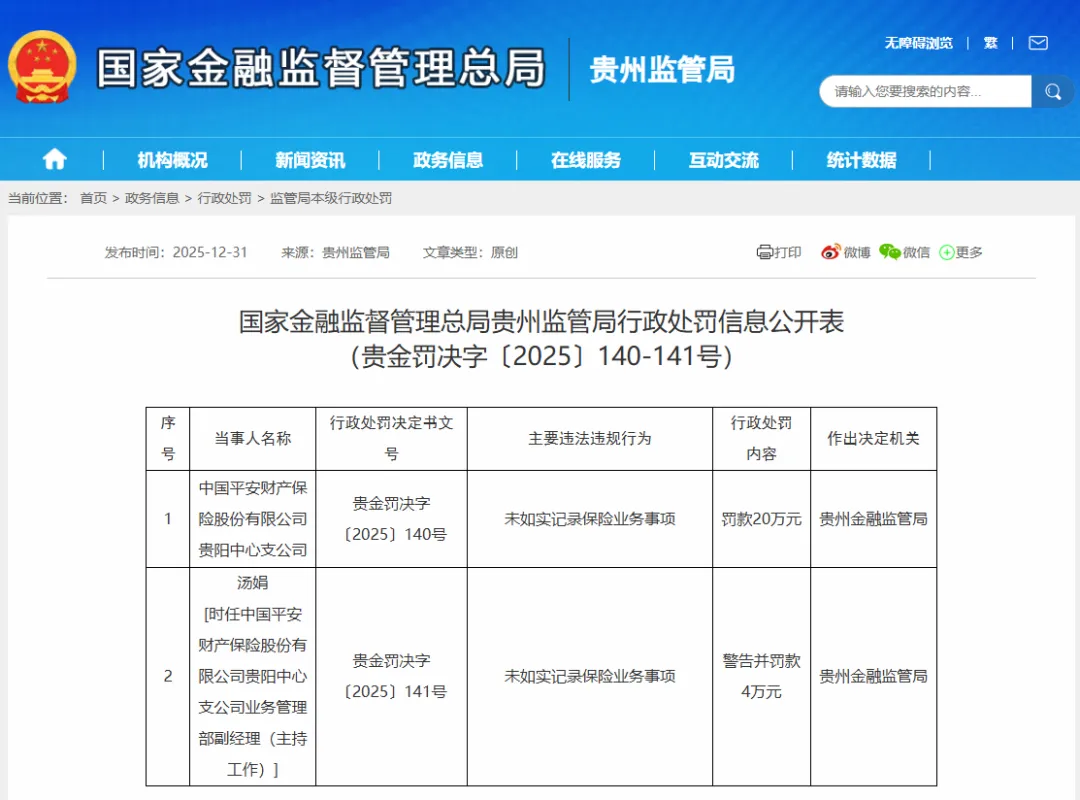This screenshot has height=800, width=1080.
Task: Click the 来源：贵州监管局 text
Action: (335, 252)
